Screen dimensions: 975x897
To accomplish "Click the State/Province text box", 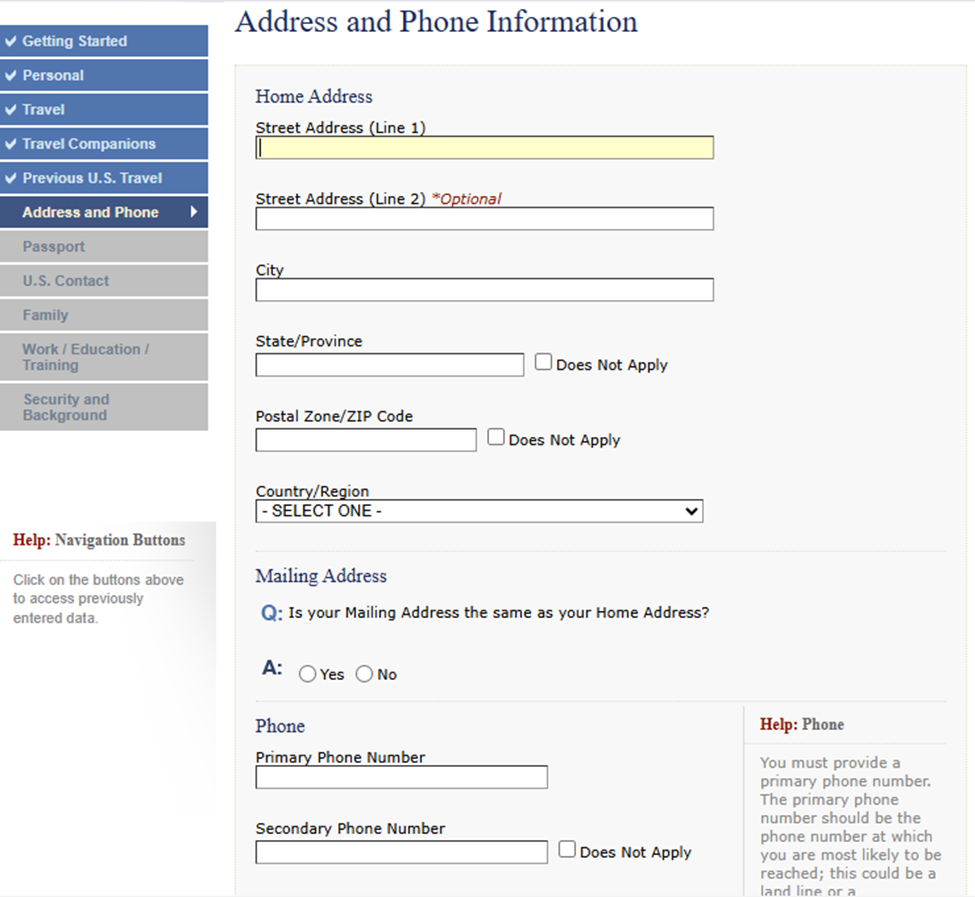I will (x=389, y=365).
